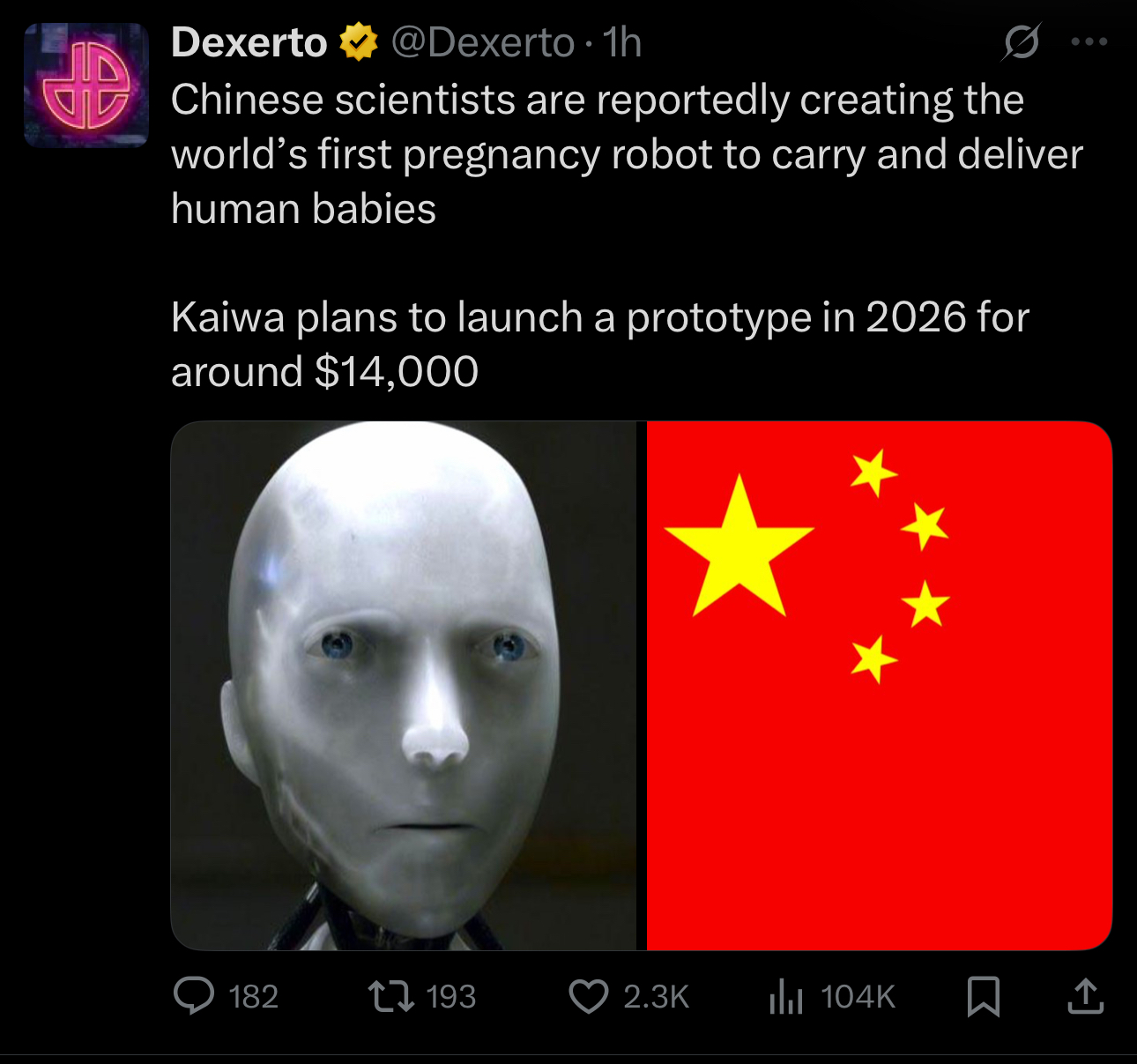Click the 2.3K likes count
Viewport: 1137px width, 1064px height.
point(656,997)
